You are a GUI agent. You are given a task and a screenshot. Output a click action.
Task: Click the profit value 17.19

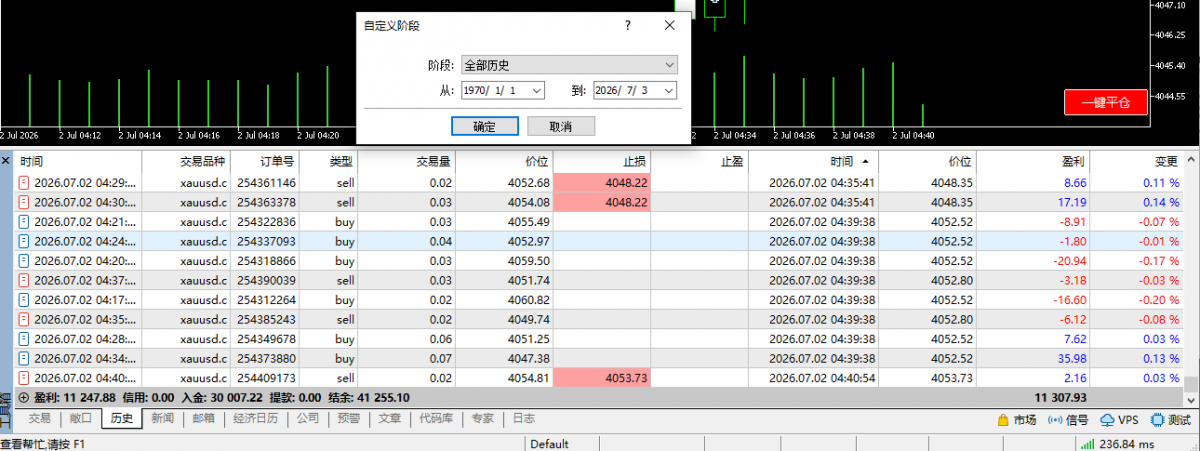tap(1071, 202)
